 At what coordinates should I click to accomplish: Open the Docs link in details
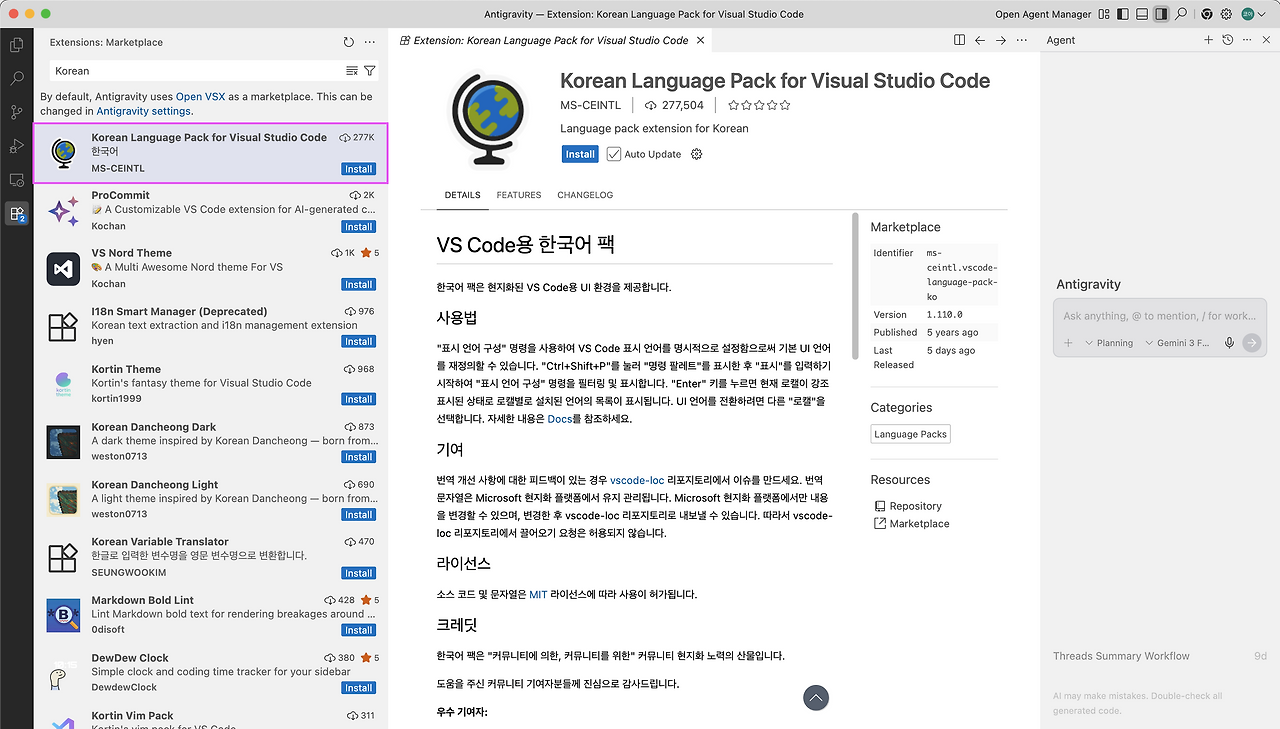tap(560, 419)
